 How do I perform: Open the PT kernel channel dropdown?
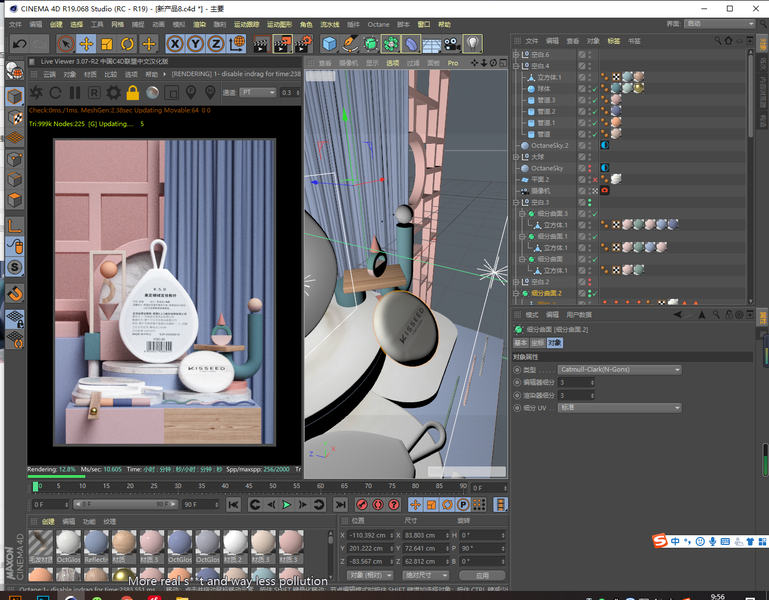click(x=258, y=92)
